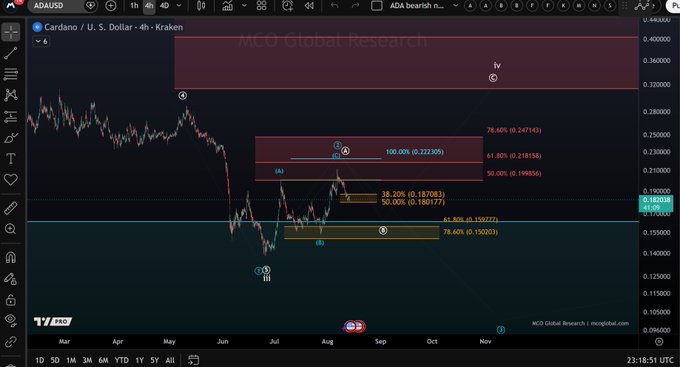Screen dimensions: 680x367
Task: Open the XABCD patterns tool
Action: coord(11,95)
